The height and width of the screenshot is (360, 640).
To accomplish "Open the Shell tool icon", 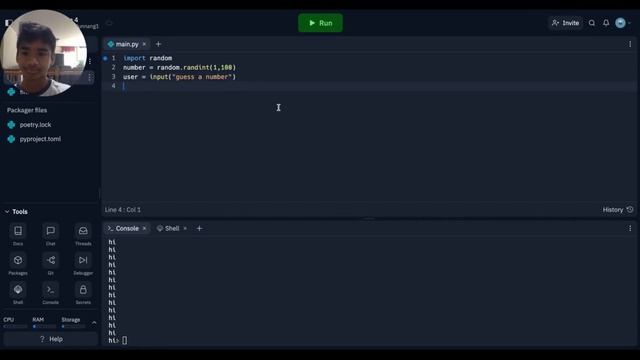I will 18,293.
